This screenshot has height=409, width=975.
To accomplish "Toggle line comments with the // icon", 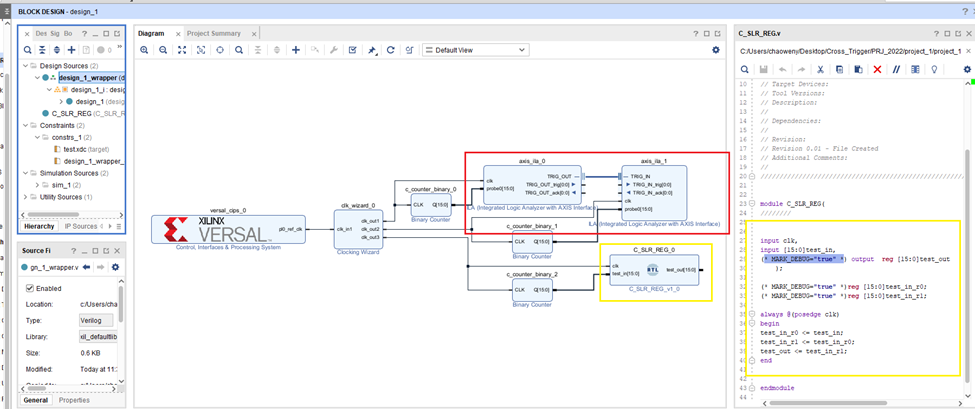I will pos(897,69).
